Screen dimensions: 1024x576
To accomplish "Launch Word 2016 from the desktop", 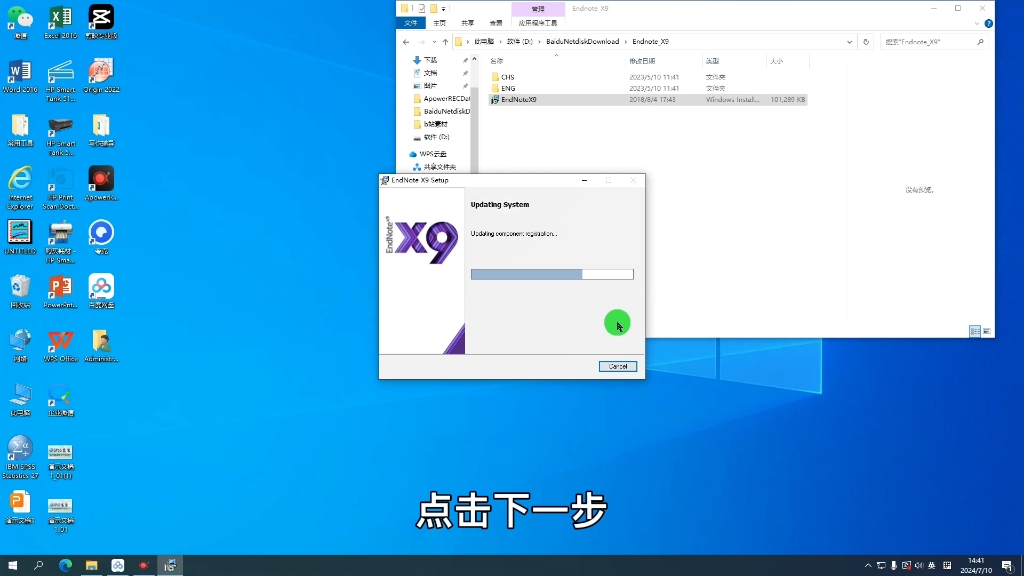I will click(x=20, y=76).
